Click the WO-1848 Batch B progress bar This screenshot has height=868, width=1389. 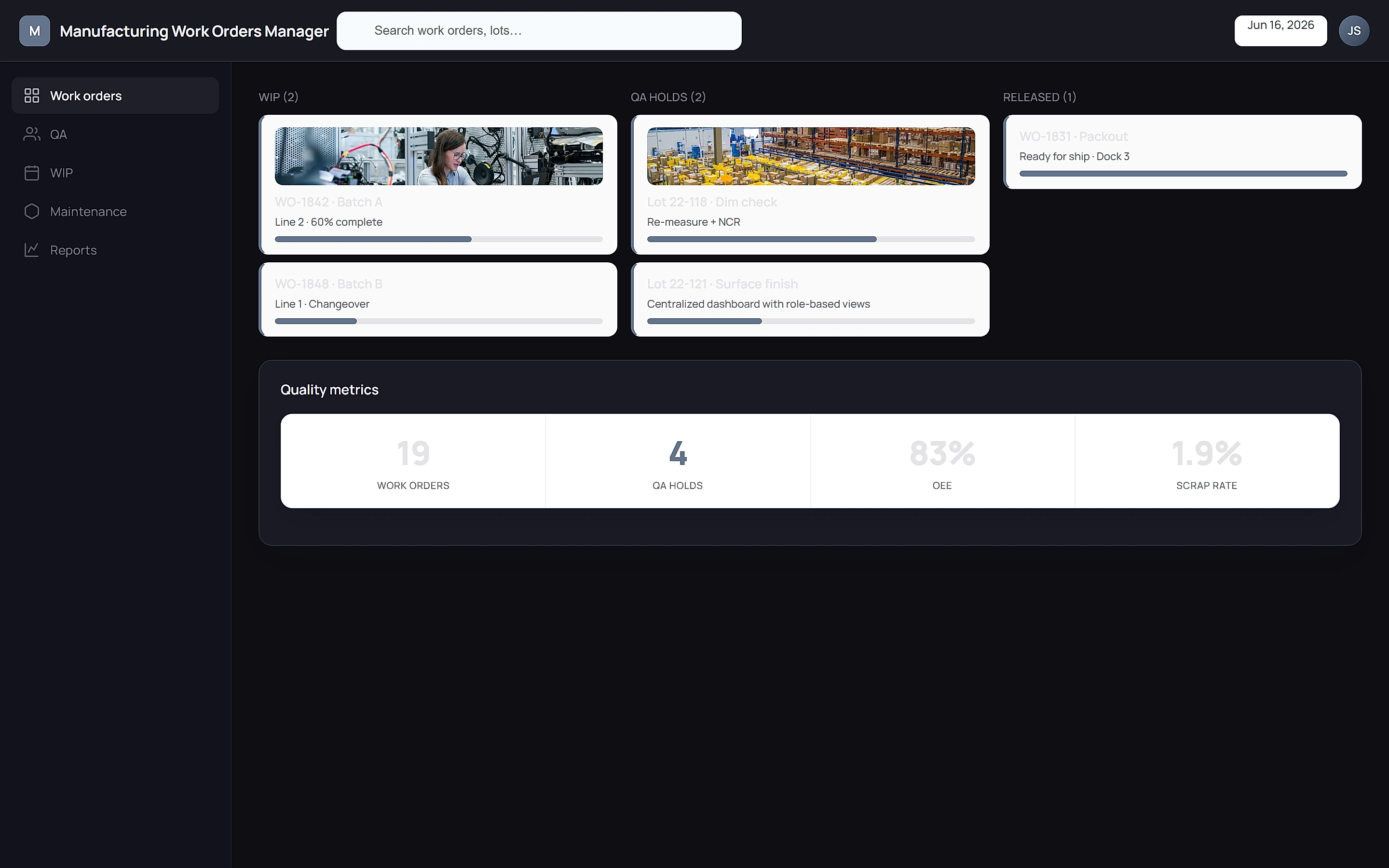[x=438, y=321]
